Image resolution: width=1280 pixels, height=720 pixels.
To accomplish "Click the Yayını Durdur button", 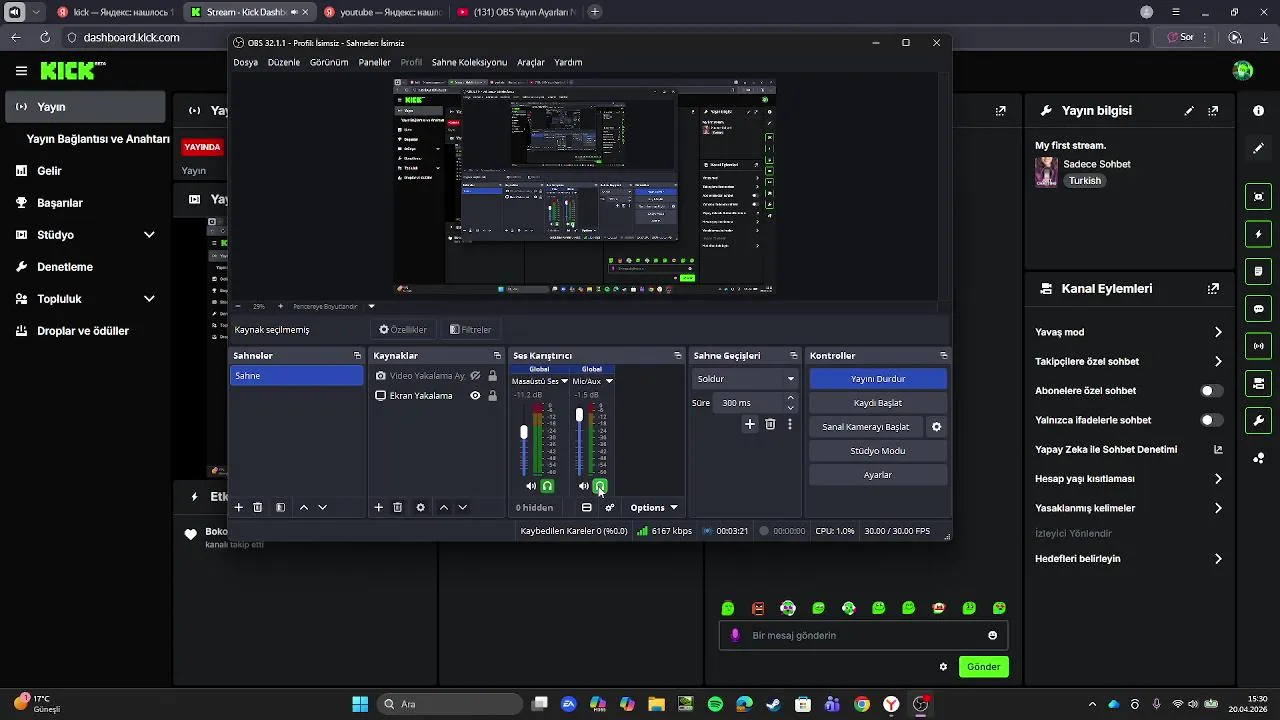I will click(x=878, y=379).
